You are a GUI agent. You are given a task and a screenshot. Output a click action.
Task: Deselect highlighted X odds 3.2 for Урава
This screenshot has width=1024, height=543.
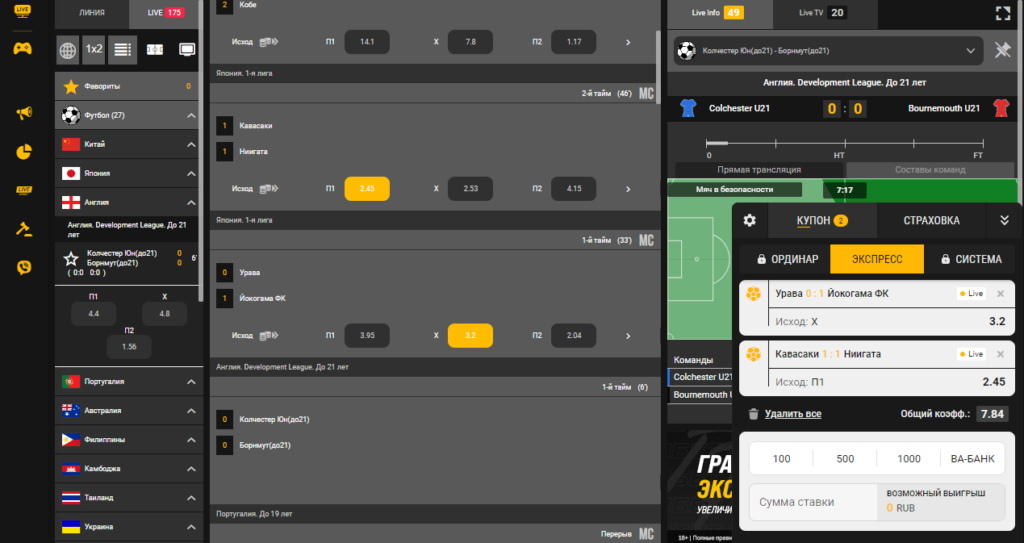point(470,336)
